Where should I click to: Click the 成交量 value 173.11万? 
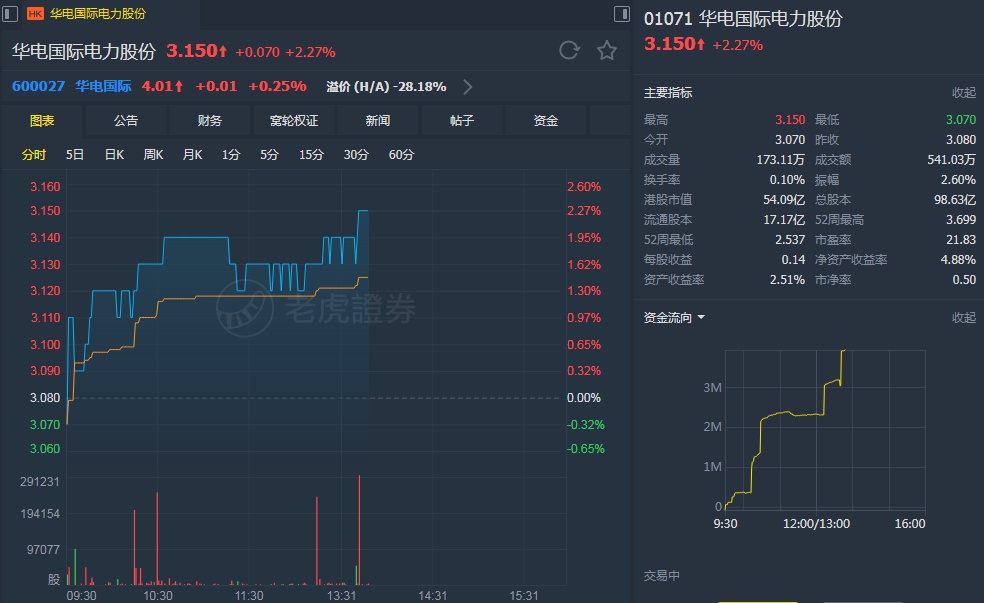(x=781, y=159)
